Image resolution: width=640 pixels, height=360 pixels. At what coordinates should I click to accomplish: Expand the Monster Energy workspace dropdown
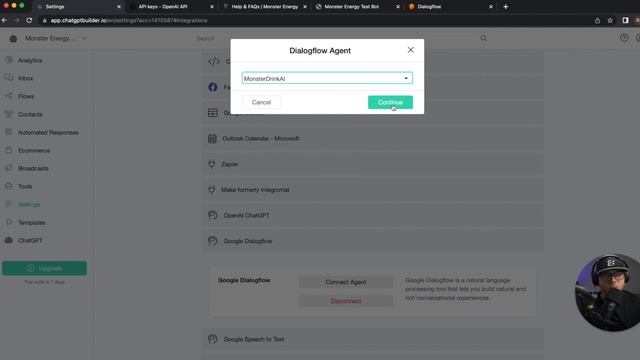coord(84,38)
